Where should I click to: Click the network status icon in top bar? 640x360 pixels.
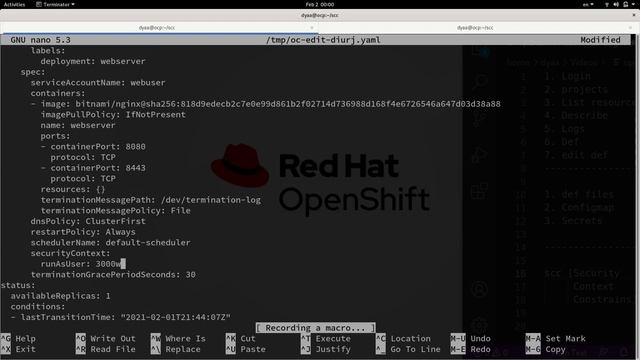[607, 4]
